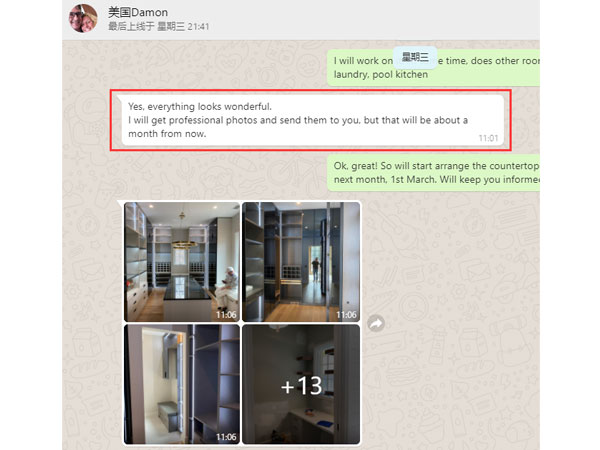The height and width of the screenshot is (450, 600).
Task: Click 11:06 timestamp on the first closet photo
Action: (226, 315)
